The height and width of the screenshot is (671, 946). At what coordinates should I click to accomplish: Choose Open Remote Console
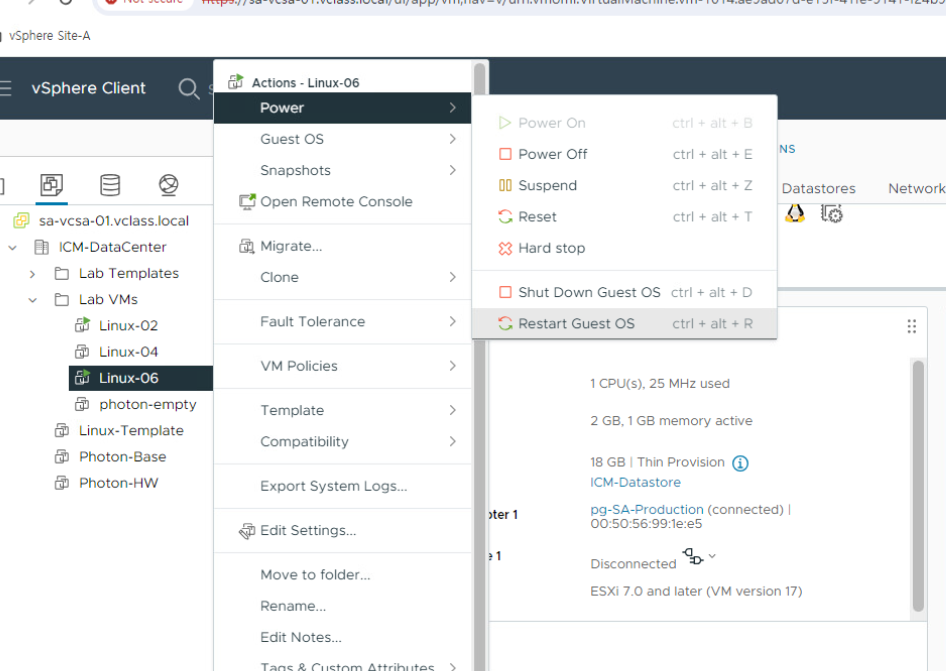point(342,202)
